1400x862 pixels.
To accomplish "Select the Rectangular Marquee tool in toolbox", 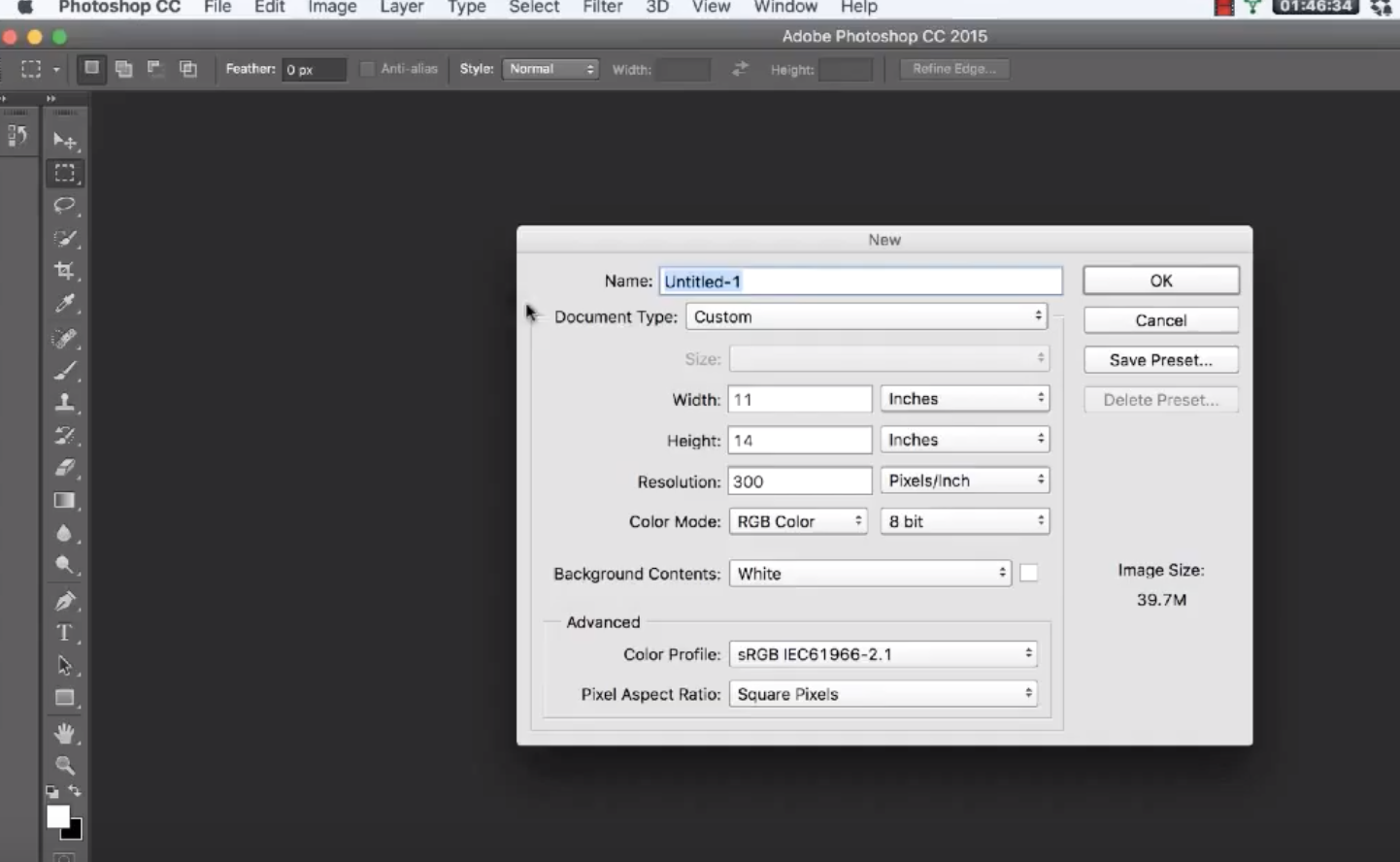I will [65, 174].
